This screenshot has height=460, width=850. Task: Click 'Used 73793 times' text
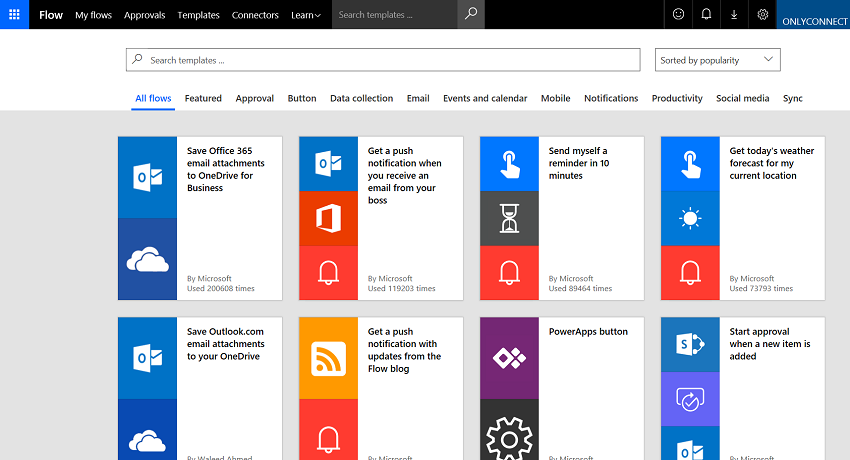tap(761, 288)
